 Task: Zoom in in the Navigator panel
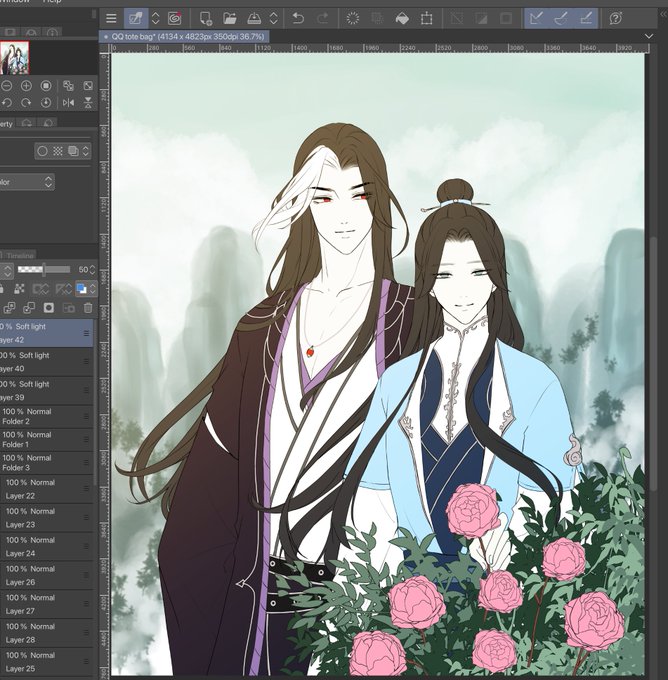[x=26, y=86]
